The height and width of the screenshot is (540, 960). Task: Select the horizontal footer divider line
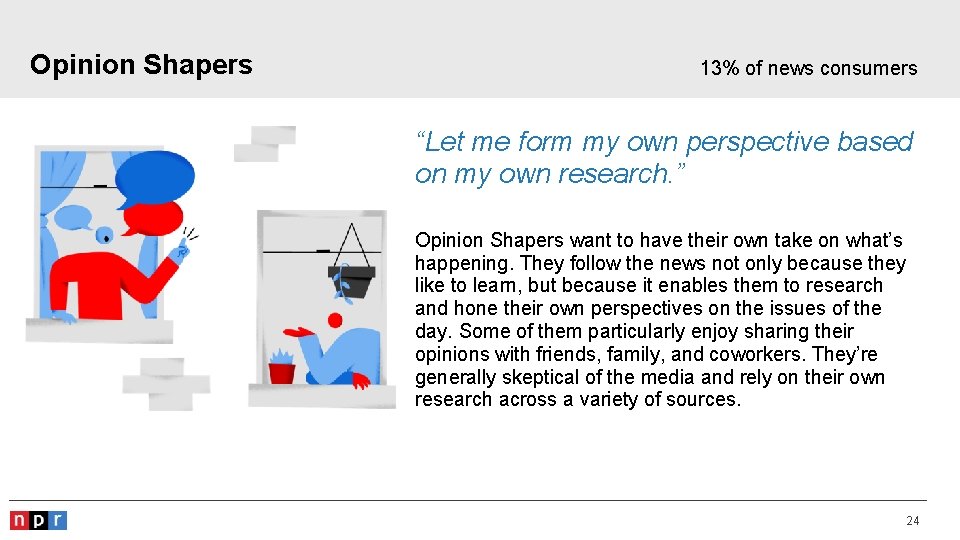[468, 500]
